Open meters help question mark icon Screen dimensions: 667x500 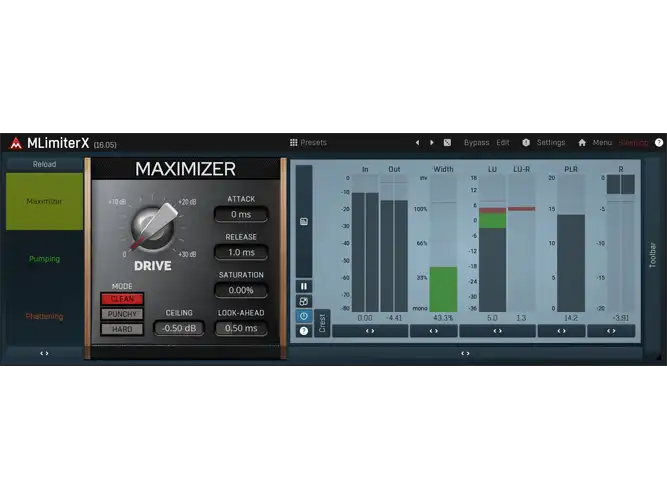(304, 331)
